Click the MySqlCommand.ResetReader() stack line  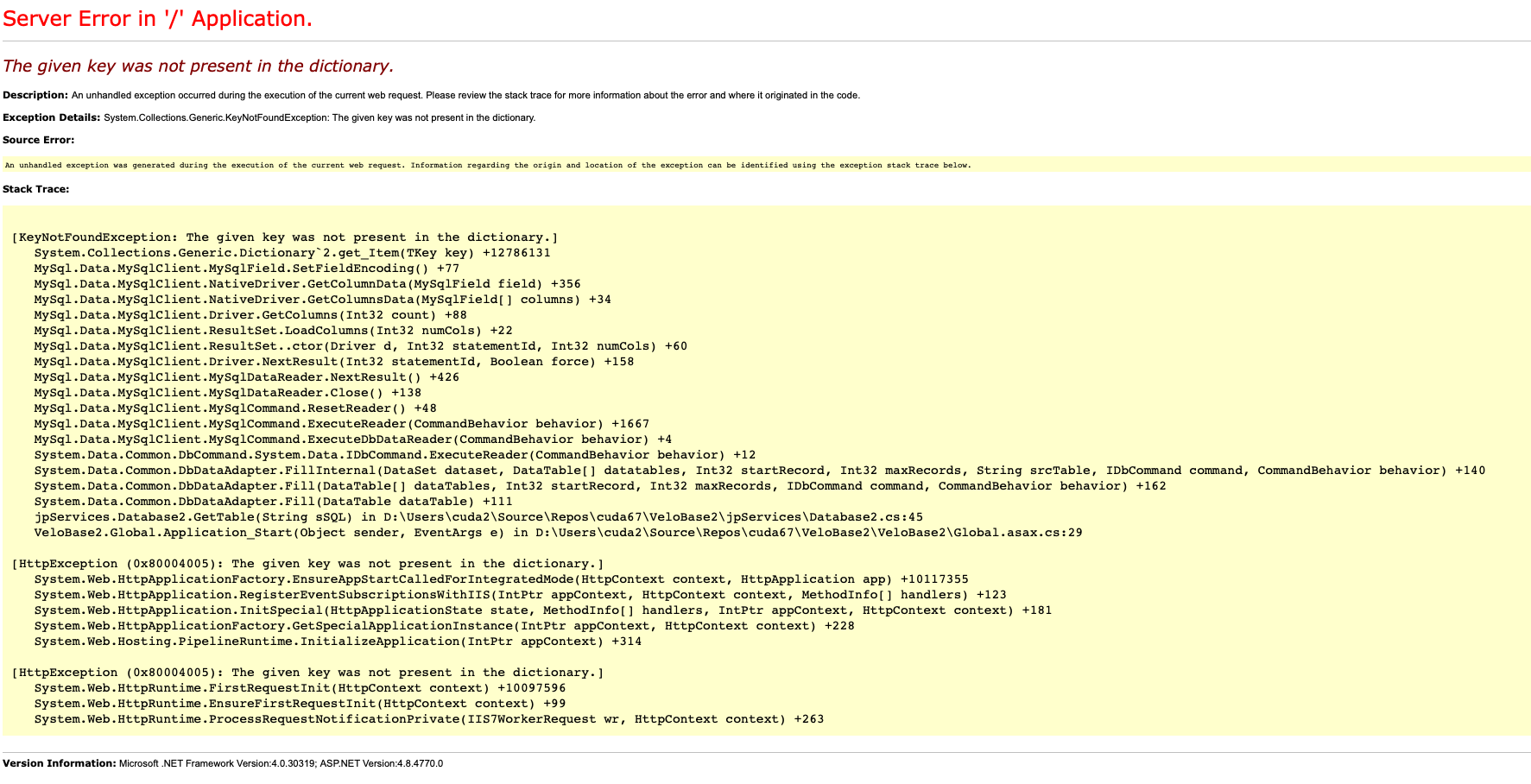235,408
